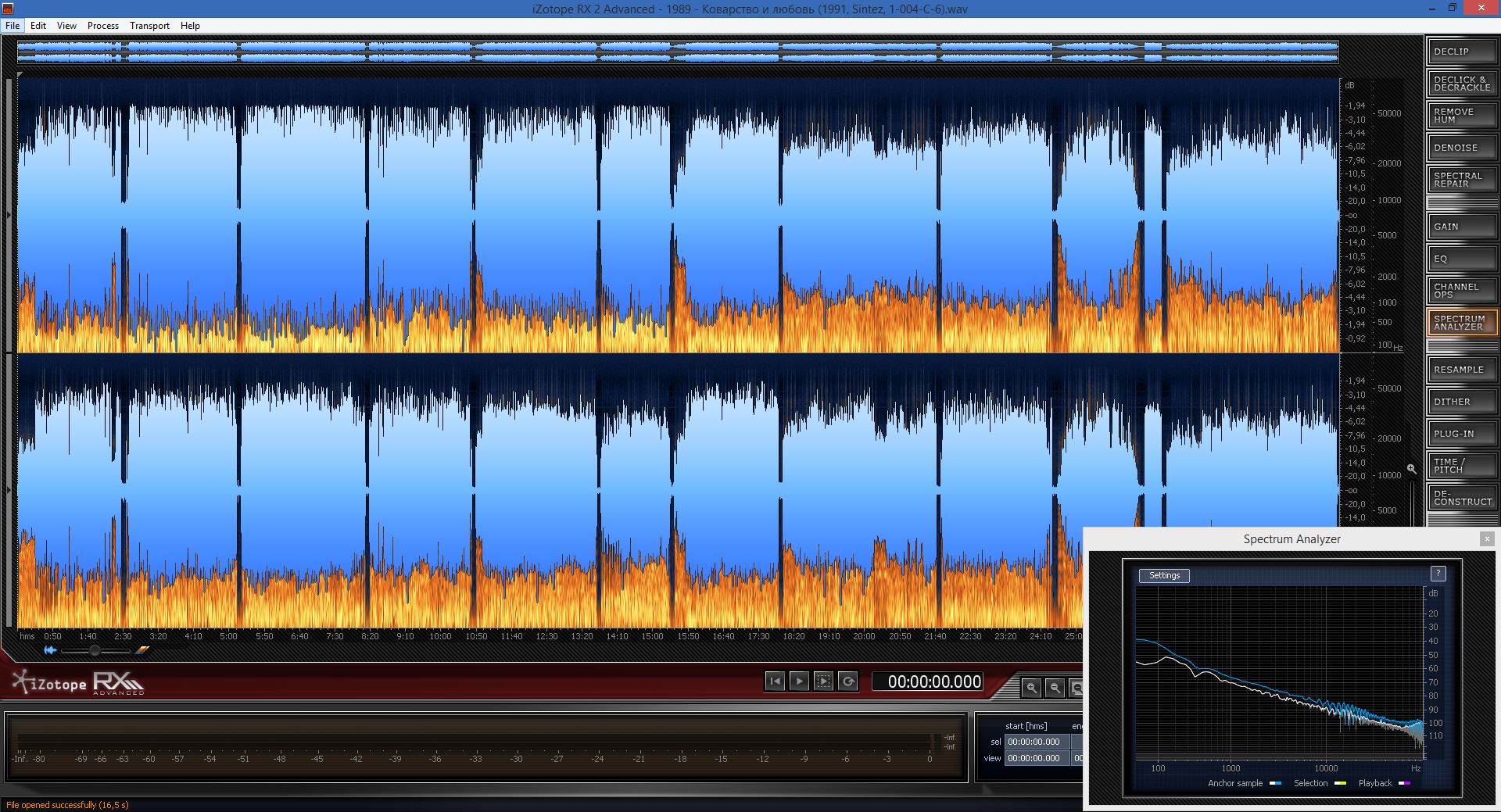Open the Denoise module
This screenshot has width=1501, height=812.
point(1461,148)
